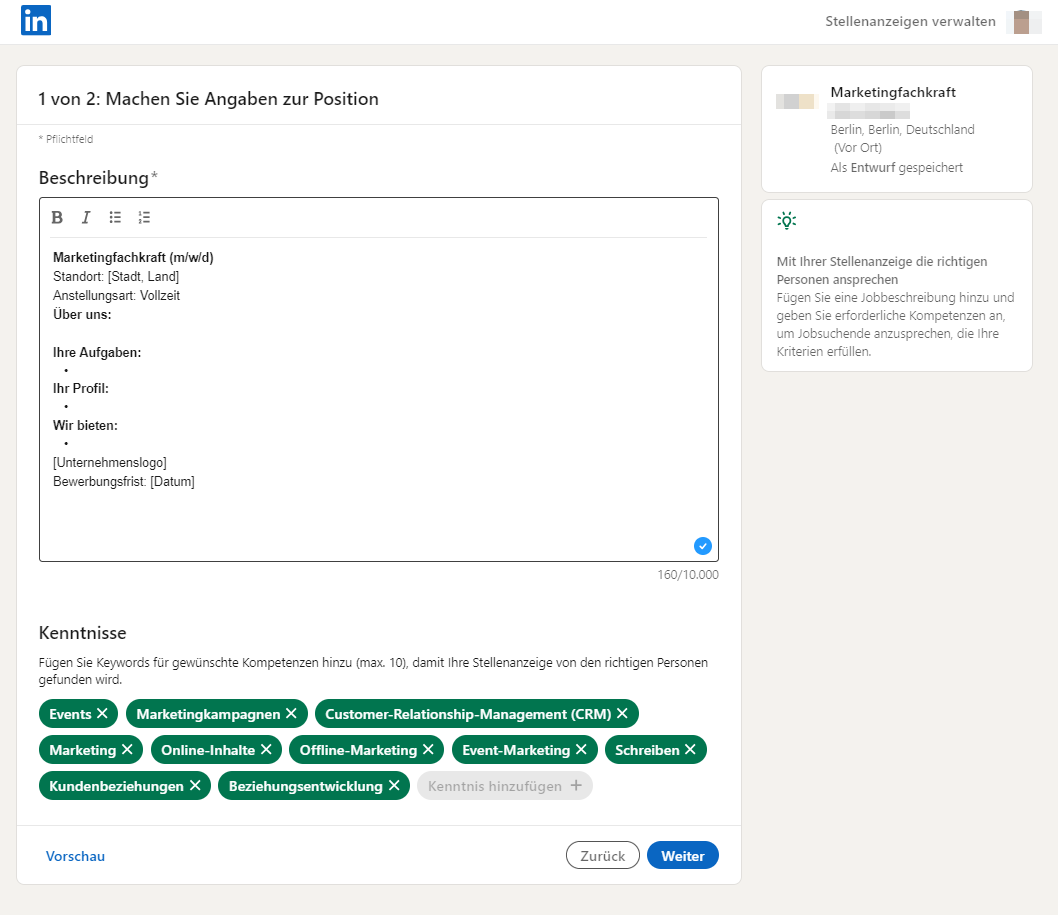Click the Zurück button
This screenshot has width=1058, height=915.
tap(602, 855)
